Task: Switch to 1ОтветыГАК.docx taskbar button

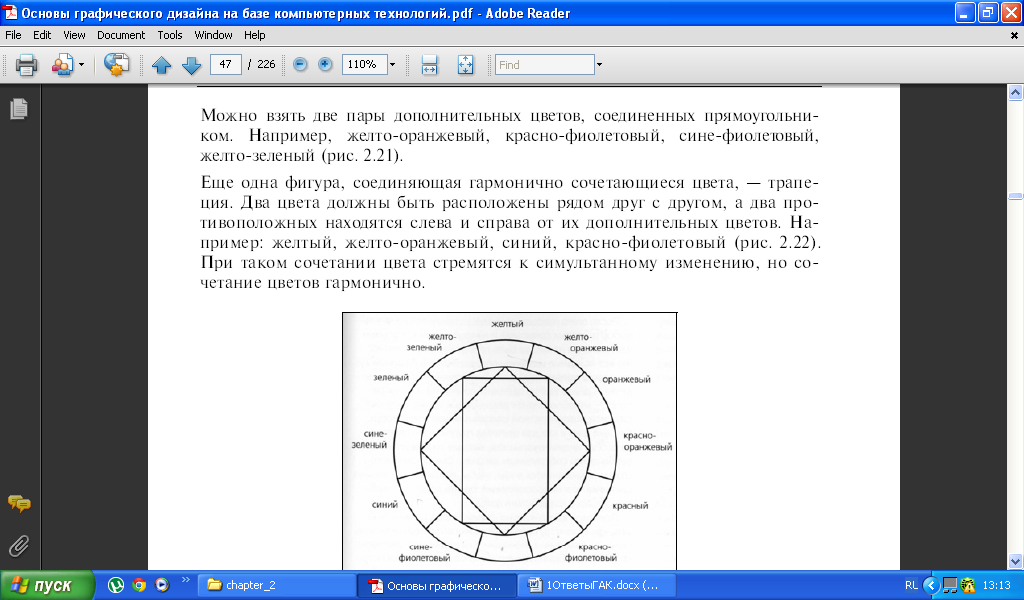Action: point(596,585)
